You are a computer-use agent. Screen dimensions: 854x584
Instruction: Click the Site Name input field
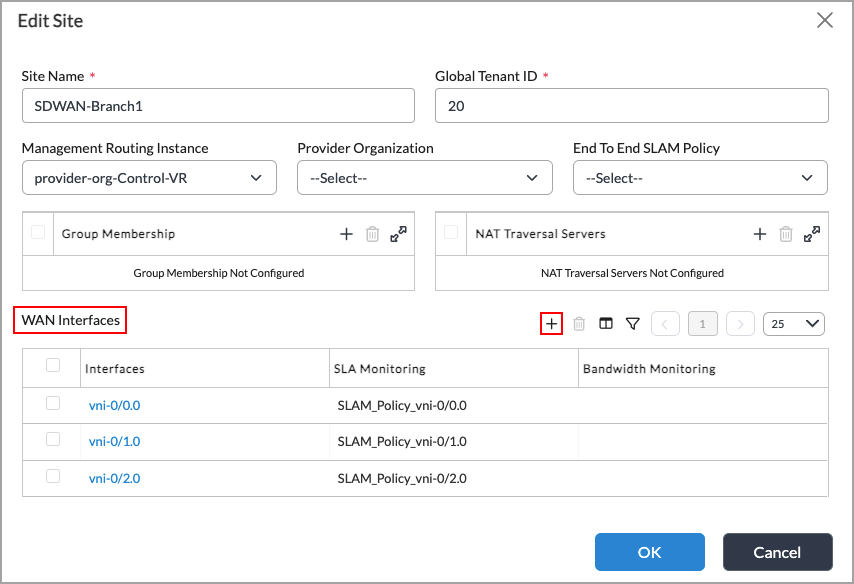click(218, 106)
